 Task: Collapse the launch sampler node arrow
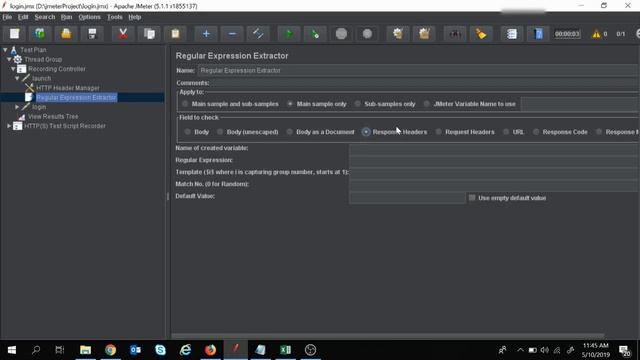(17, 78)
